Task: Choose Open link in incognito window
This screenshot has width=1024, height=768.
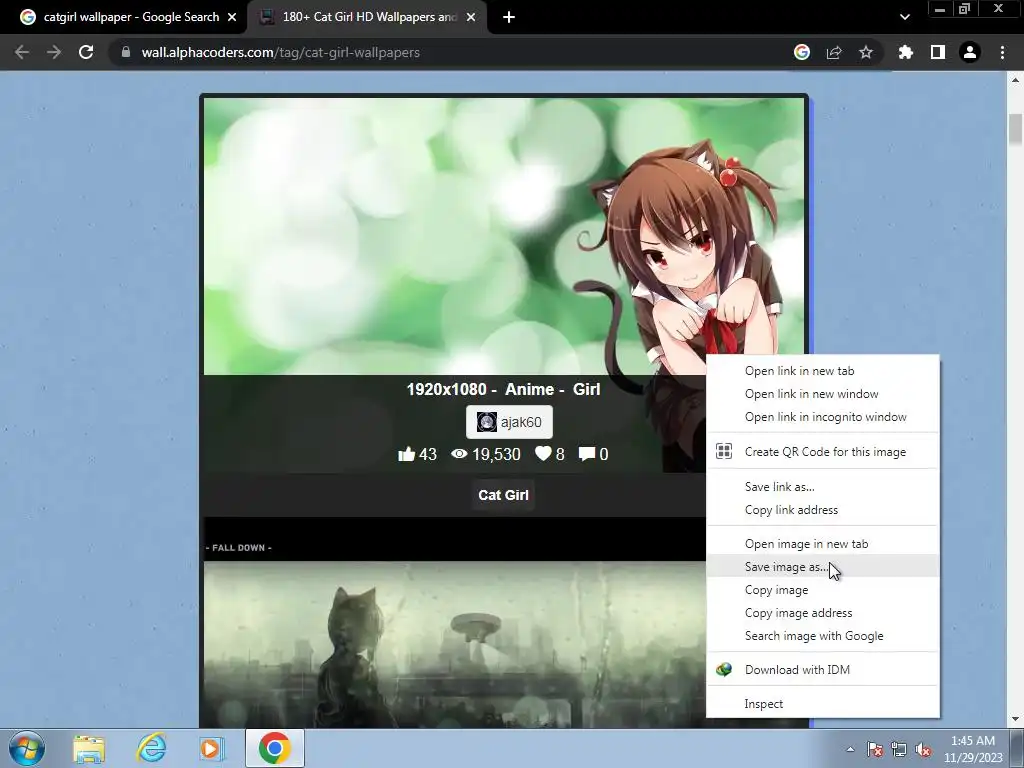Action: point(823,417)
